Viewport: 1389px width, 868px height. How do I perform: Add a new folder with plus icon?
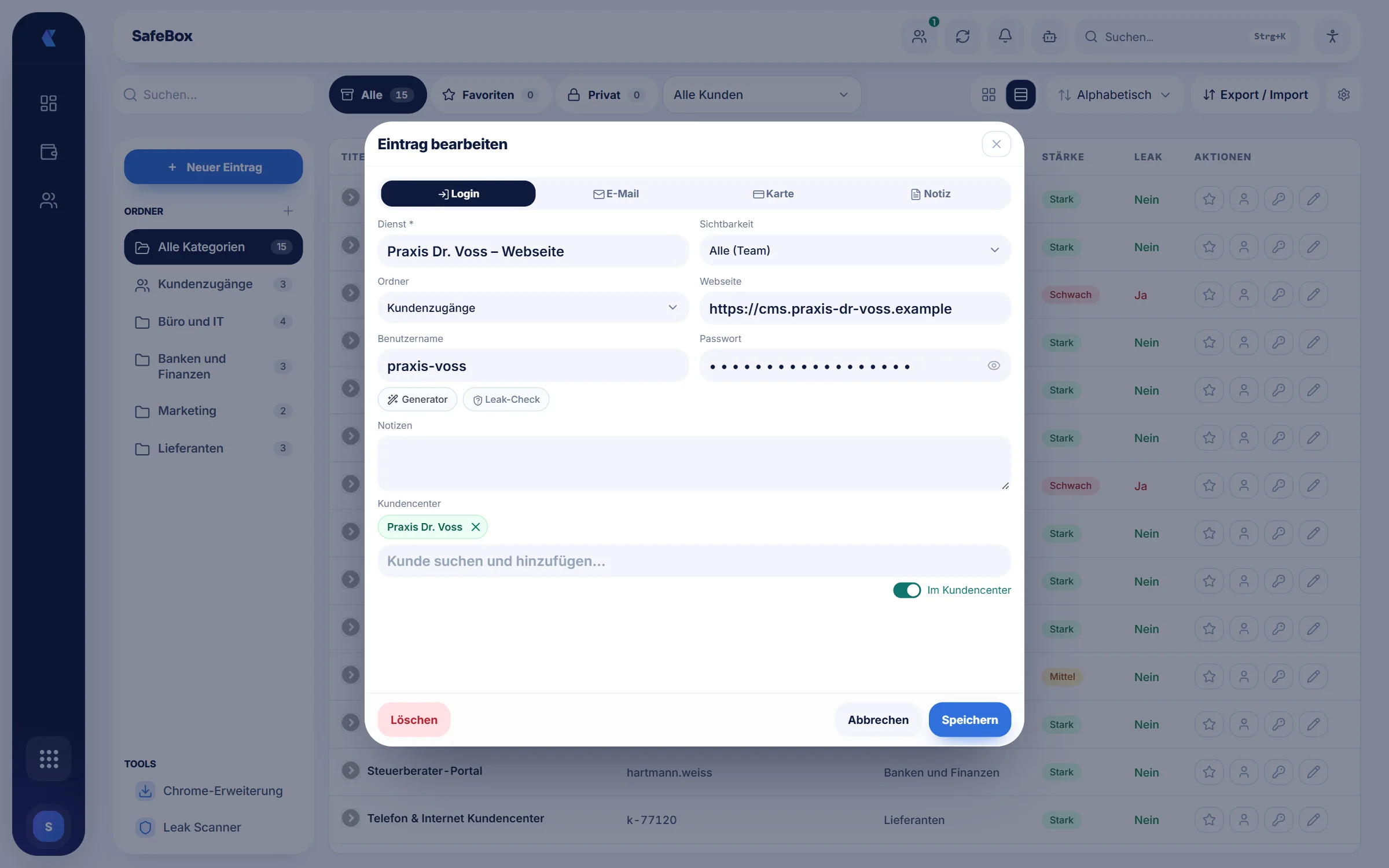288,211
